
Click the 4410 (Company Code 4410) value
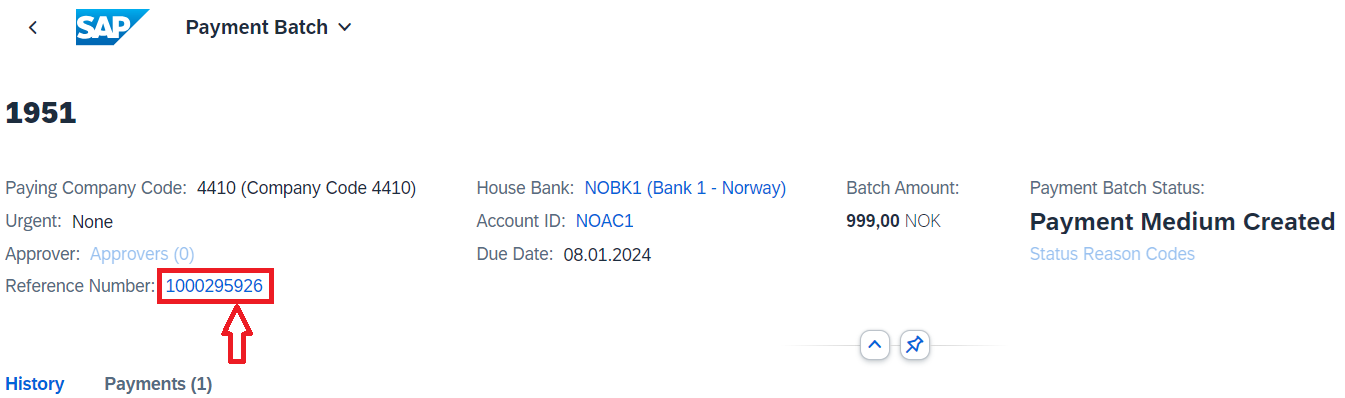click(306, 188)
